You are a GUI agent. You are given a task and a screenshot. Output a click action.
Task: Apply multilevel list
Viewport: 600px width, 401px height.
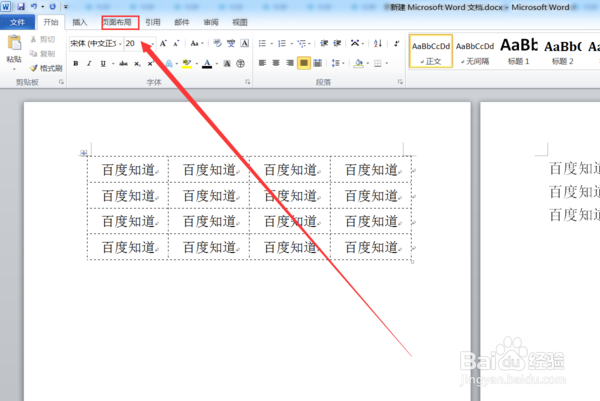pos(302,43)
